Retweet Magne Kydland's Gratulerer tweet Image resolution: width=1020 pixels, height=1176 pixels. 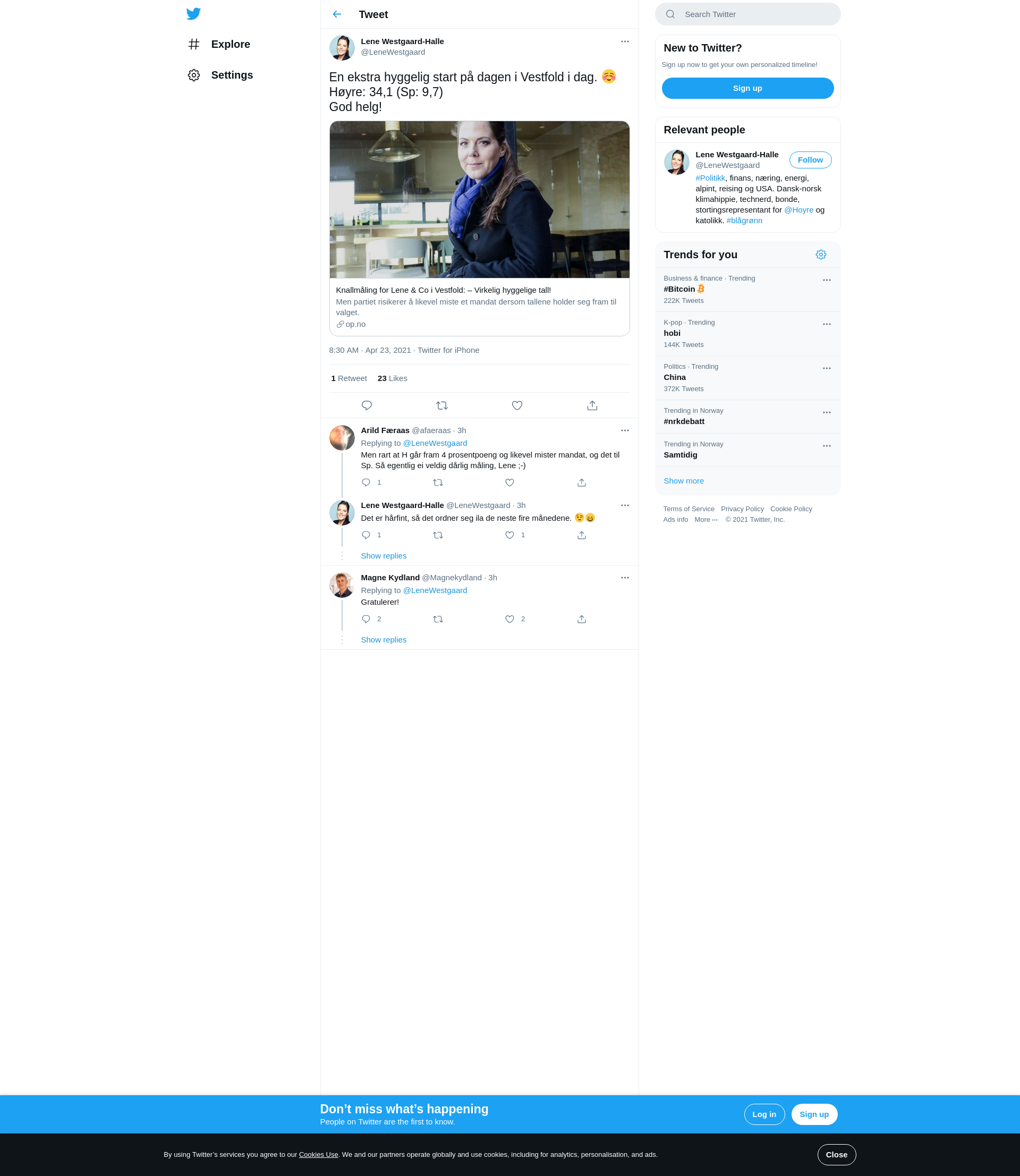[x=438, y=619]
